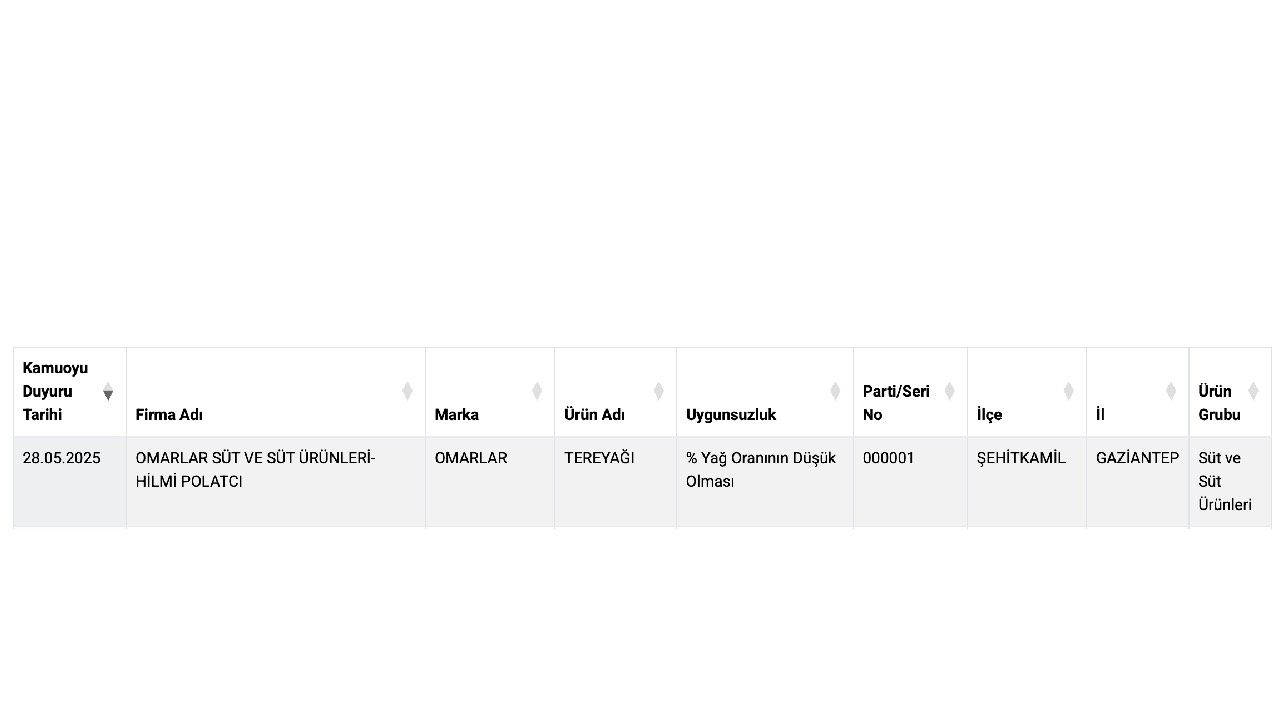Image resolution: width=1280 pixels, height=720 pixels.
Task: Click the Marka header label
Action: pyautogui.click(x=456, y=415)
